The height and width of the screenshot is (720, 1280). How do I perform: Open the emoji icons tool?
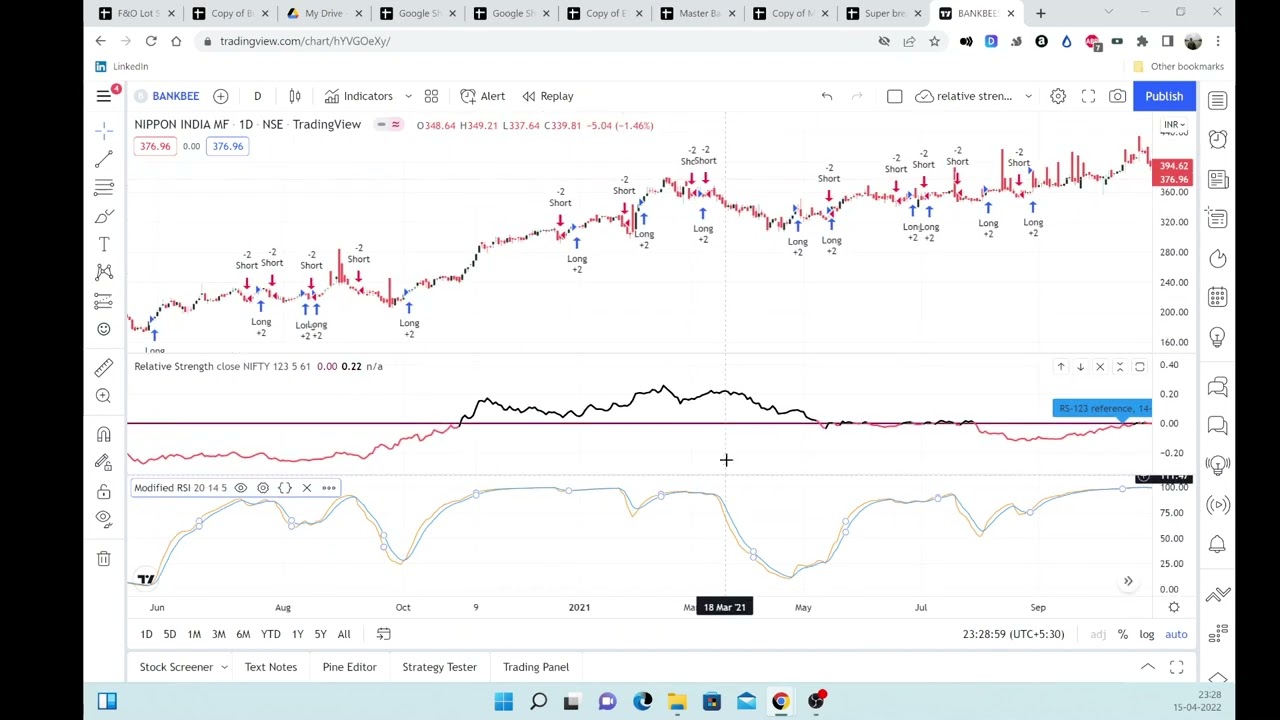pos(104,329)
